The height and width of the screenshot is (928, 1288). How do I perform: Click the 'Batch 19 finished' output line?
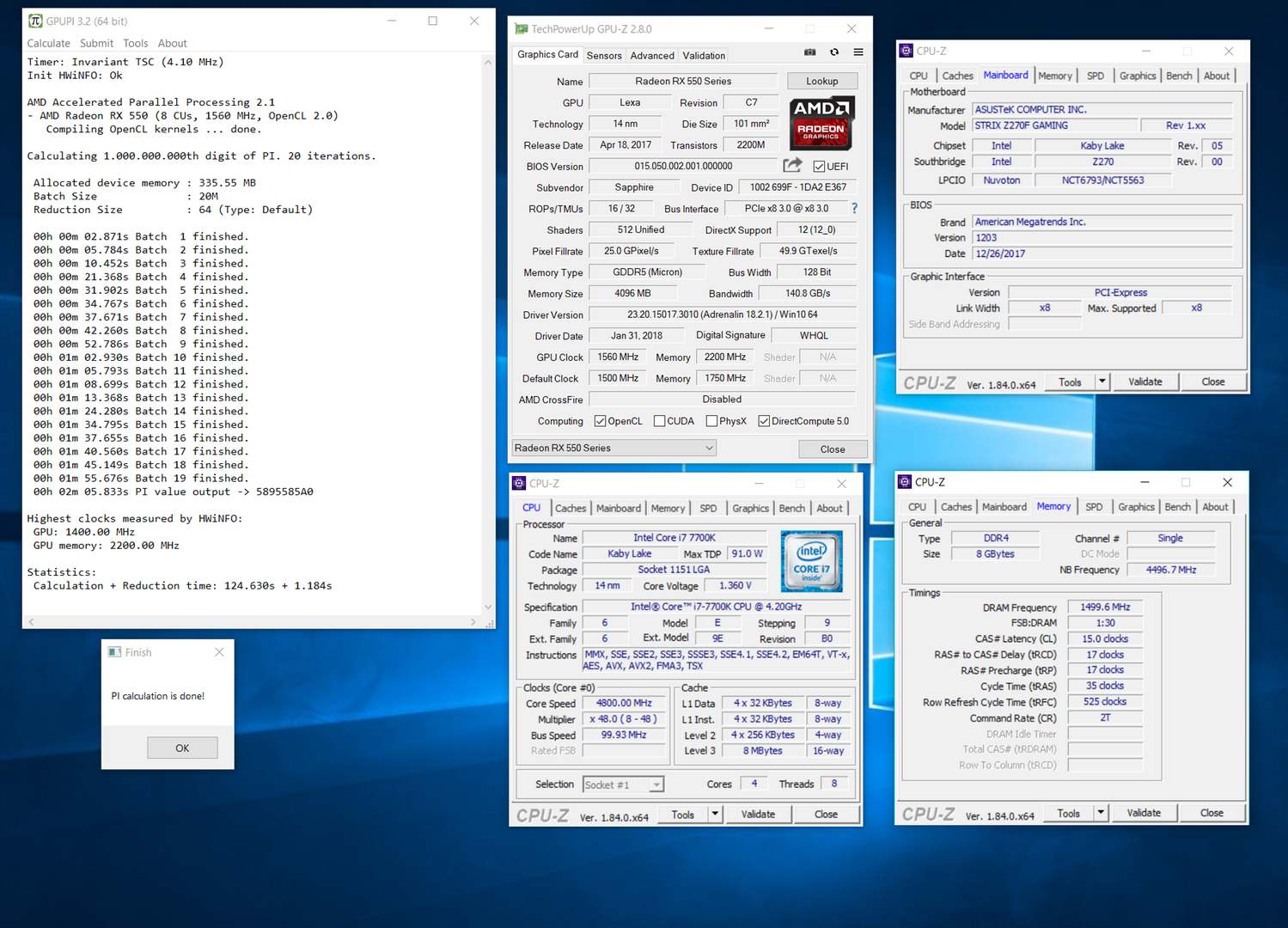141,478
